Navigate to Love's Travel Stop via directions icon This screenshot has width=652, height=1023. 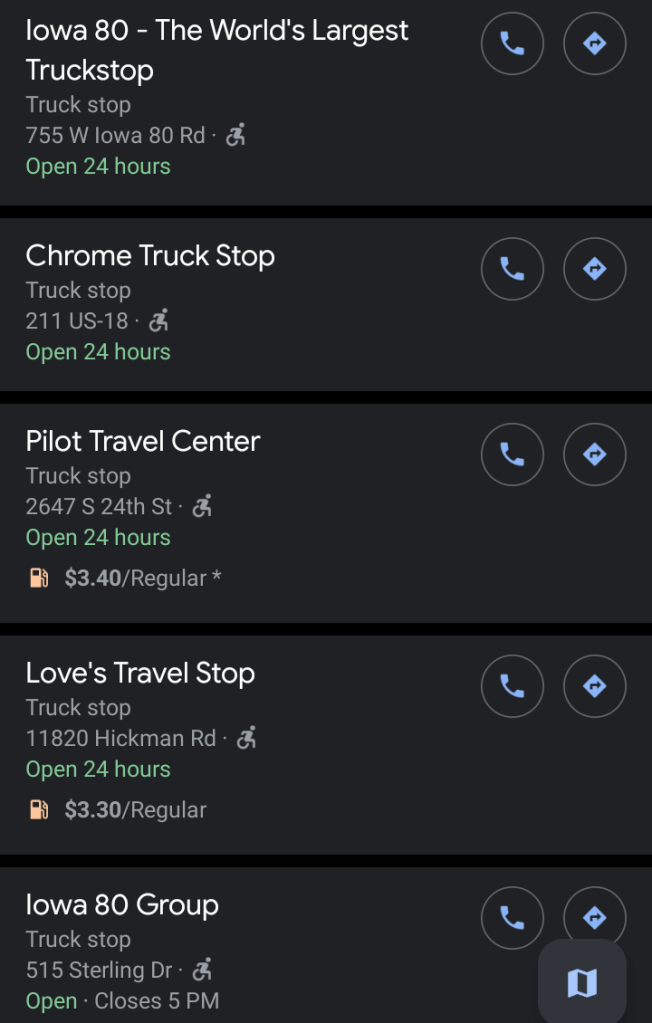click(x=595, y=686)
